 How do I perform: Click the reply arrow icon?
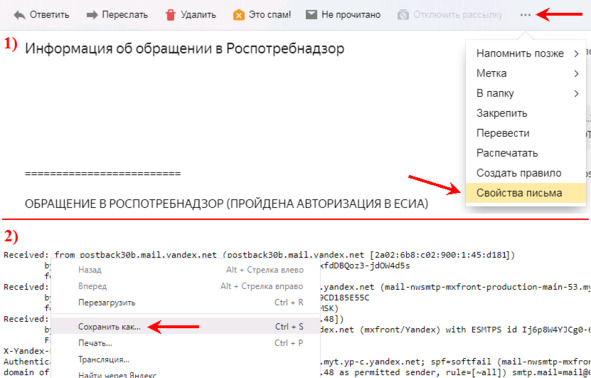point(19,15)
